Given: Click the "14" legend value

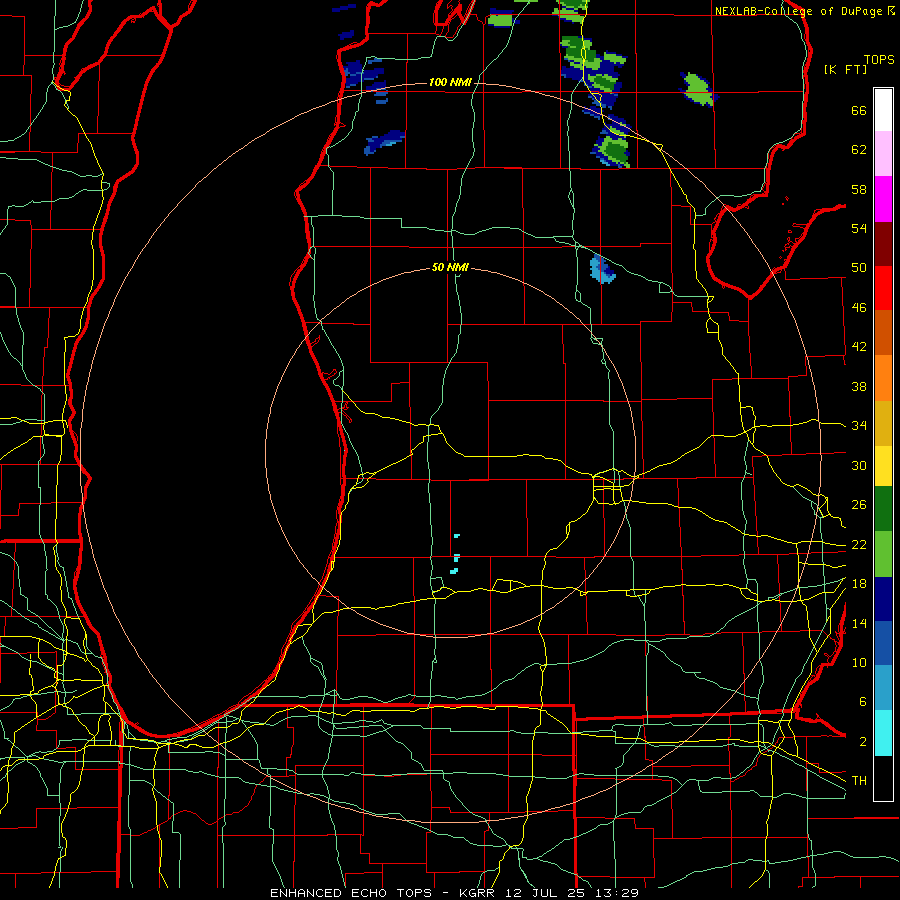Looking at the screenshot, I should click(x=859, y=623).
